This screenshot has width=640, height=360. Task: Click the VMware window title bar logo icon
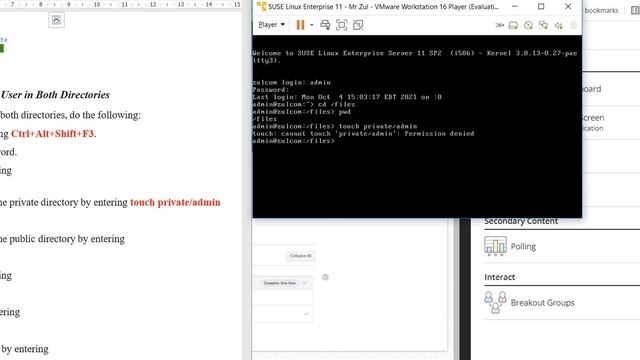point(261,7)
